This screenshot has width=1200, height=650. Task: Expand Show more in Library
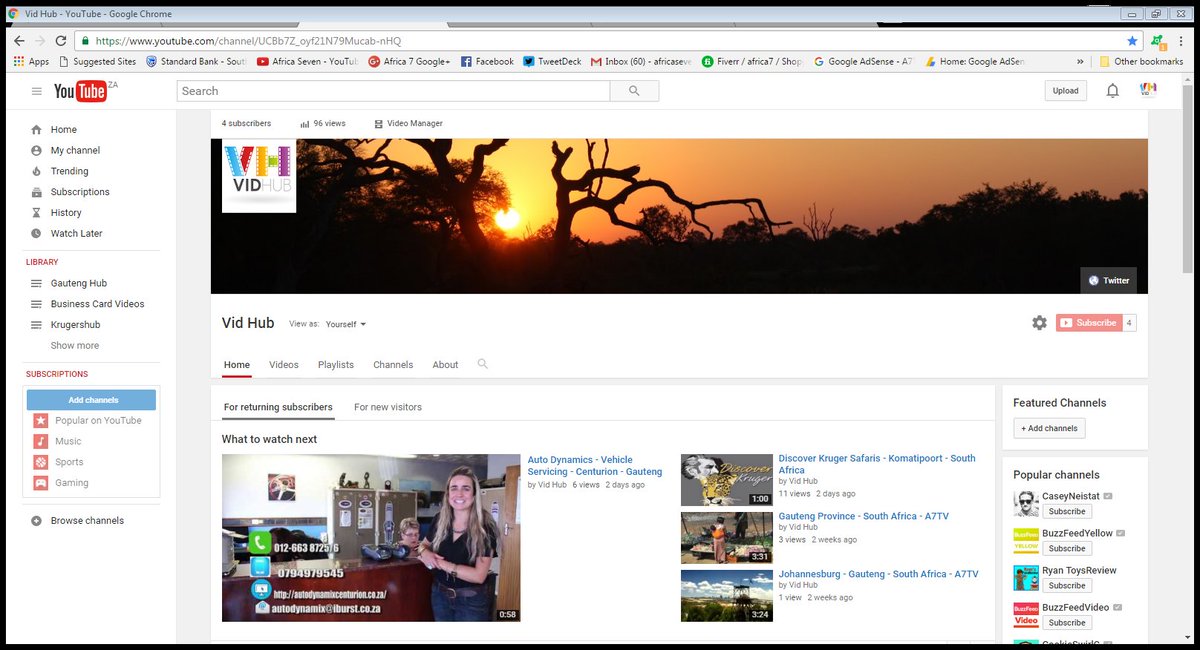tap(75, 345)
